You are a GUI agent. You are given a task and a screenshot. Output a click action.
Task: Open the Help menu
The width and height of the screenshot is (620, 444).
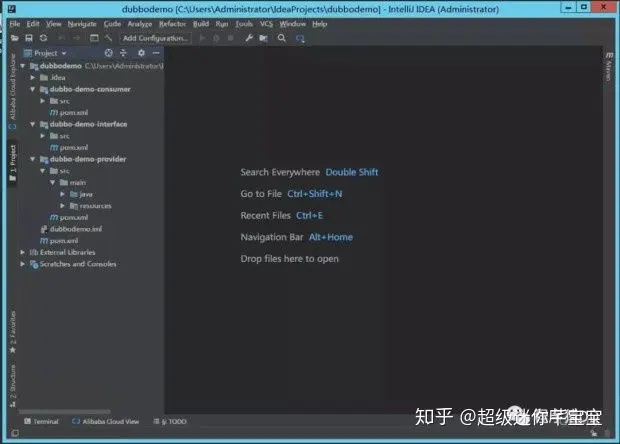319,24
